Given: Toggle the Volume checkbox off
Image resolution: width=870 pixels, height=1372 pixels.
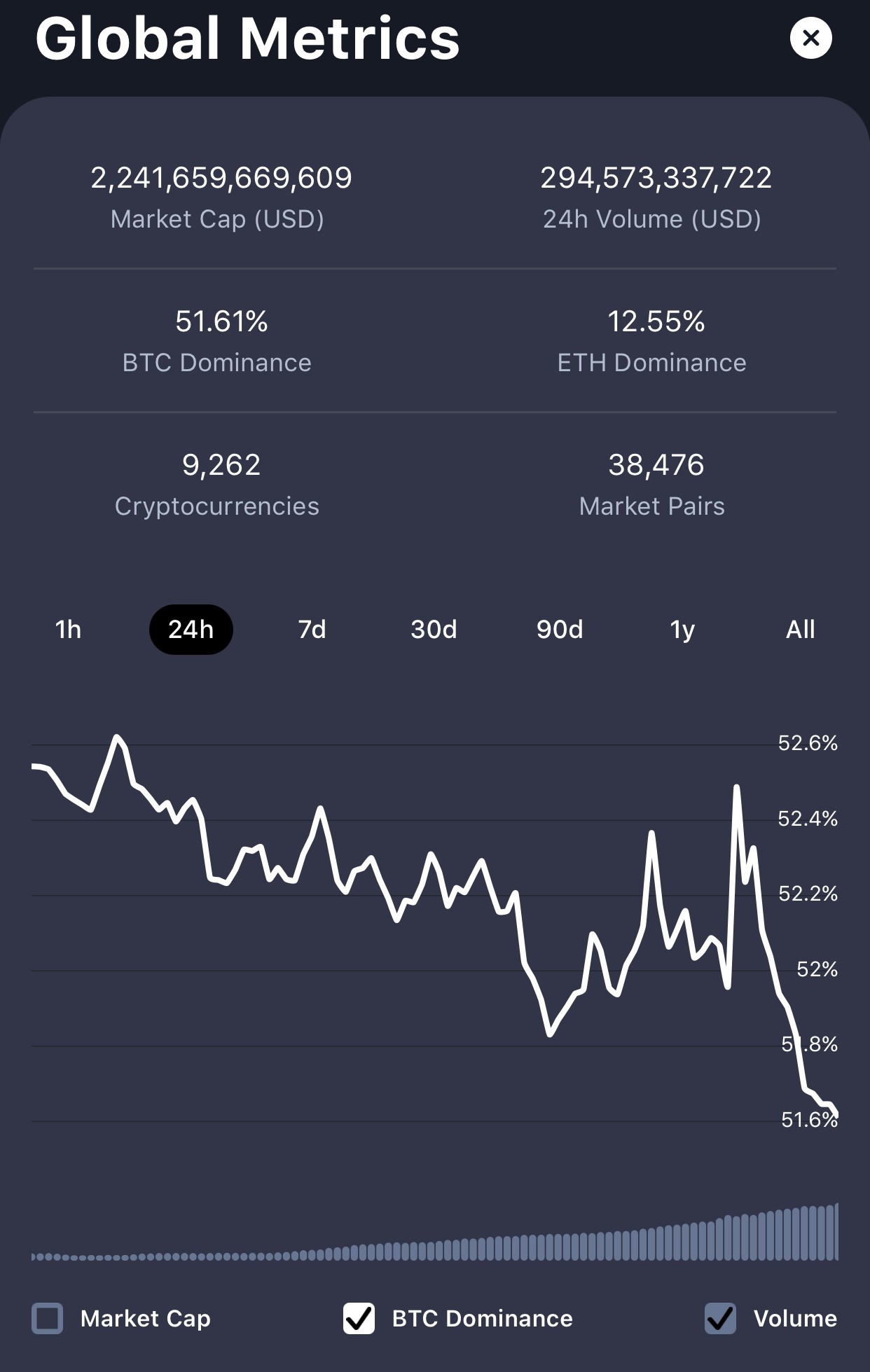Looking at the screenshot, I should pyautogui.click(x=720, y=1318).
